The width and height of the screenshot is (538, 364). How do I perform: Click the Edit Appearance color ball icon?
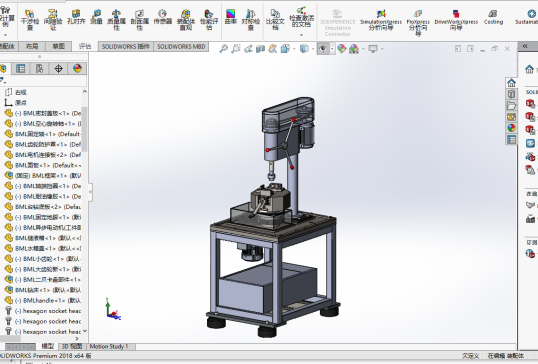[341, 49]
